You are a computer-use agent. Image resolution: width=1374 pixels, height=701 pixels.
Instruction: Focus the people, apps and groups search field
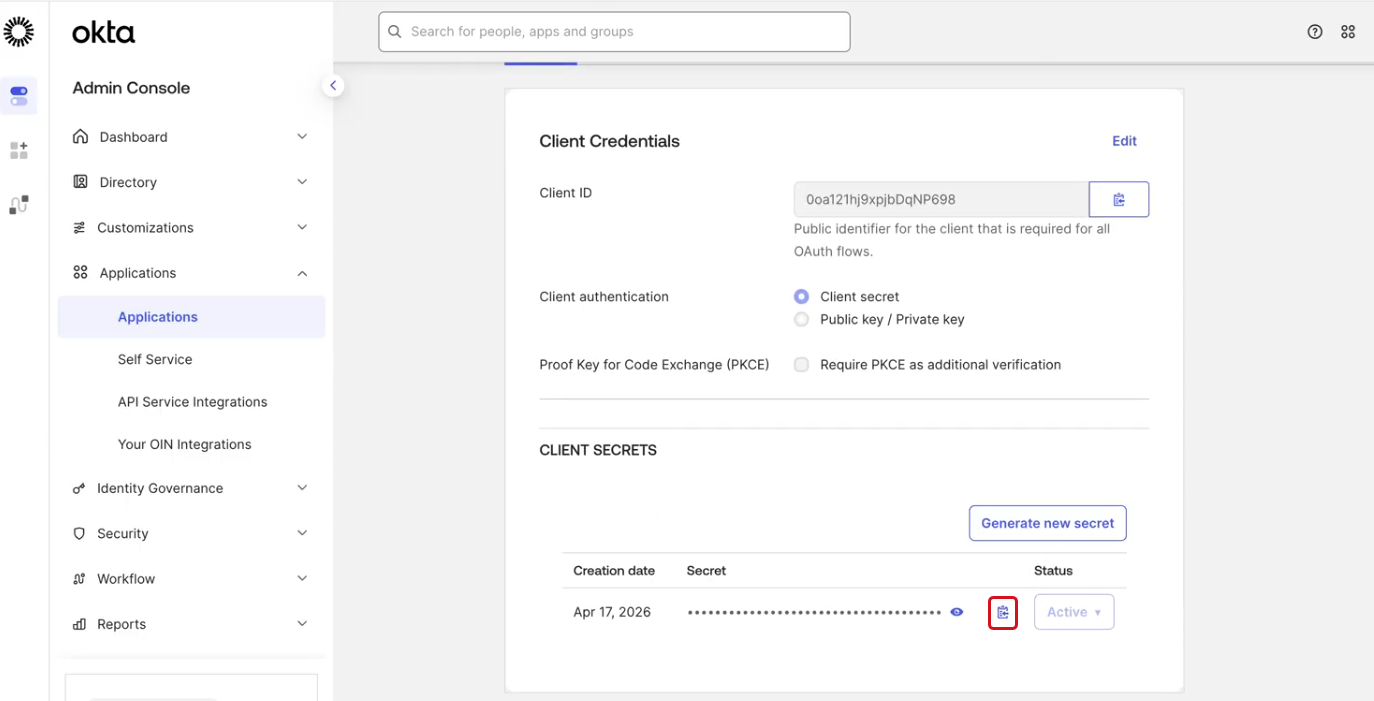(614, 32)
